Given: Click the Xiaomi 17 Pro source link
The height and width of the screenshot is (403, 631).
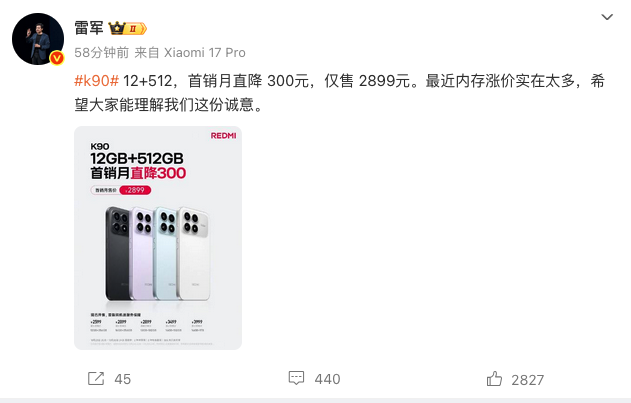Looking at the screenshot, I should pos(205,53).
